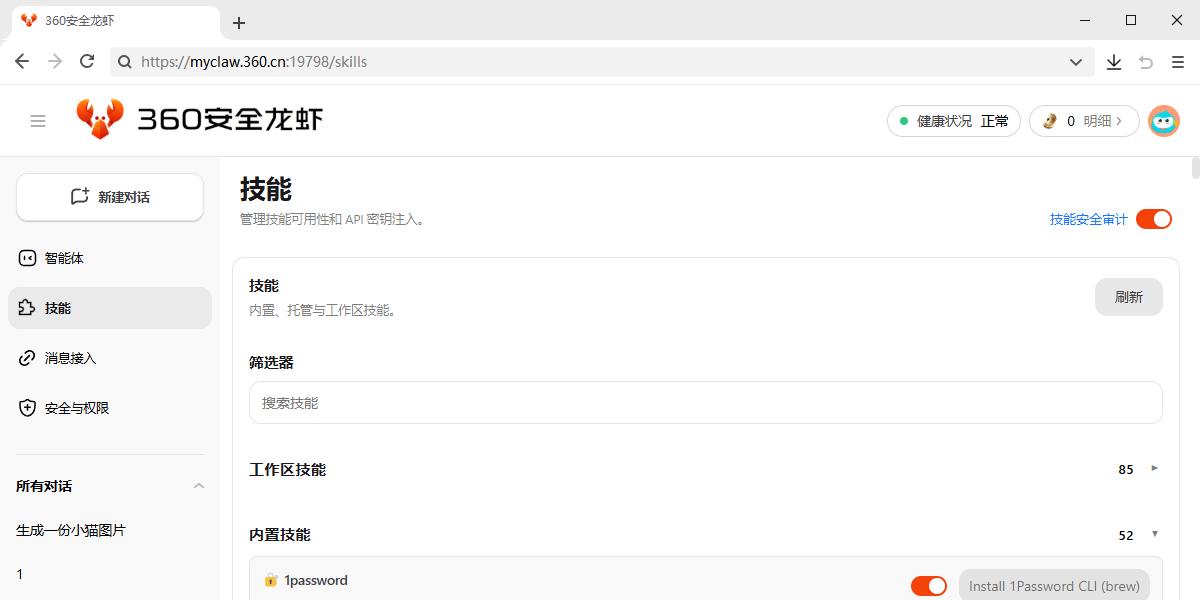
Task: Open 智能体 in the sidebar
Action: [x=64, y=258]
